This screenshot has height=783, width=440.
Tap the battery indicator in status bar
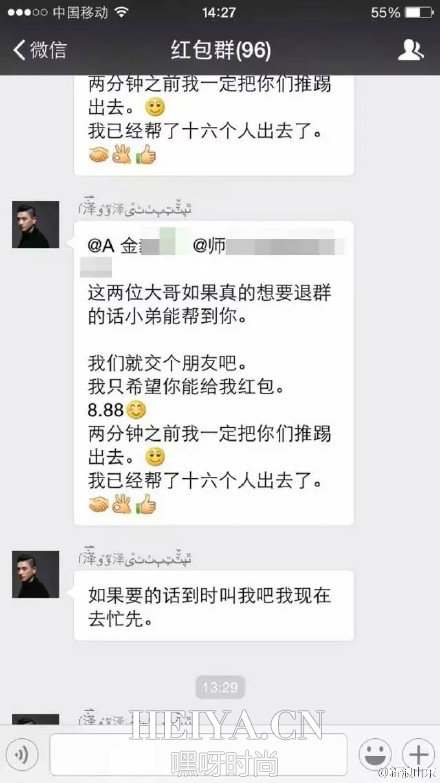(419, 12)
